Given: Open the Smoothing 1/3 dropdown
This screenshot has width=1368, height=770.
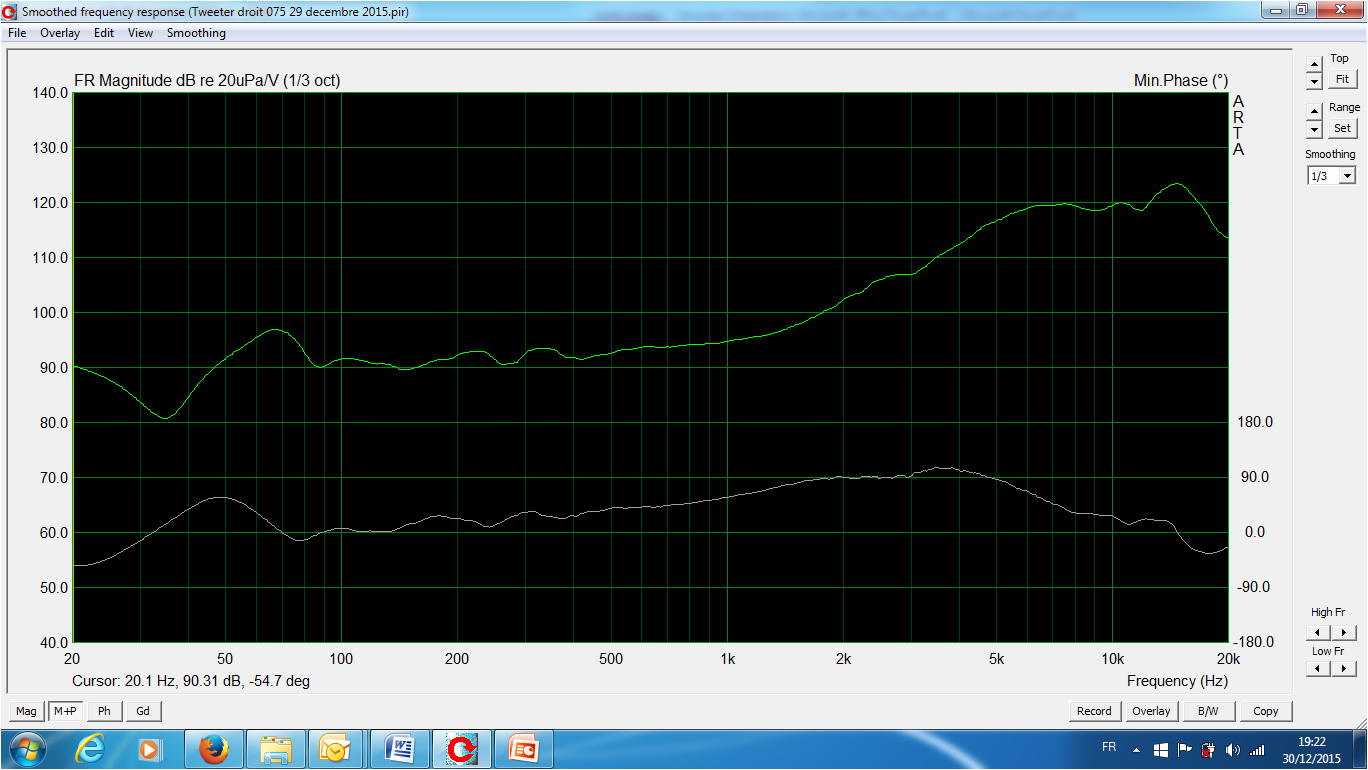Looking at the screenshot, I should click(x=1331, y=176).
